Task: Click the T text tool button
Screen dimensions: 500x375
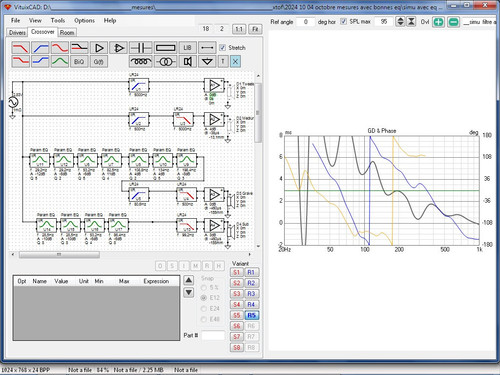Action: coord(223,62)
